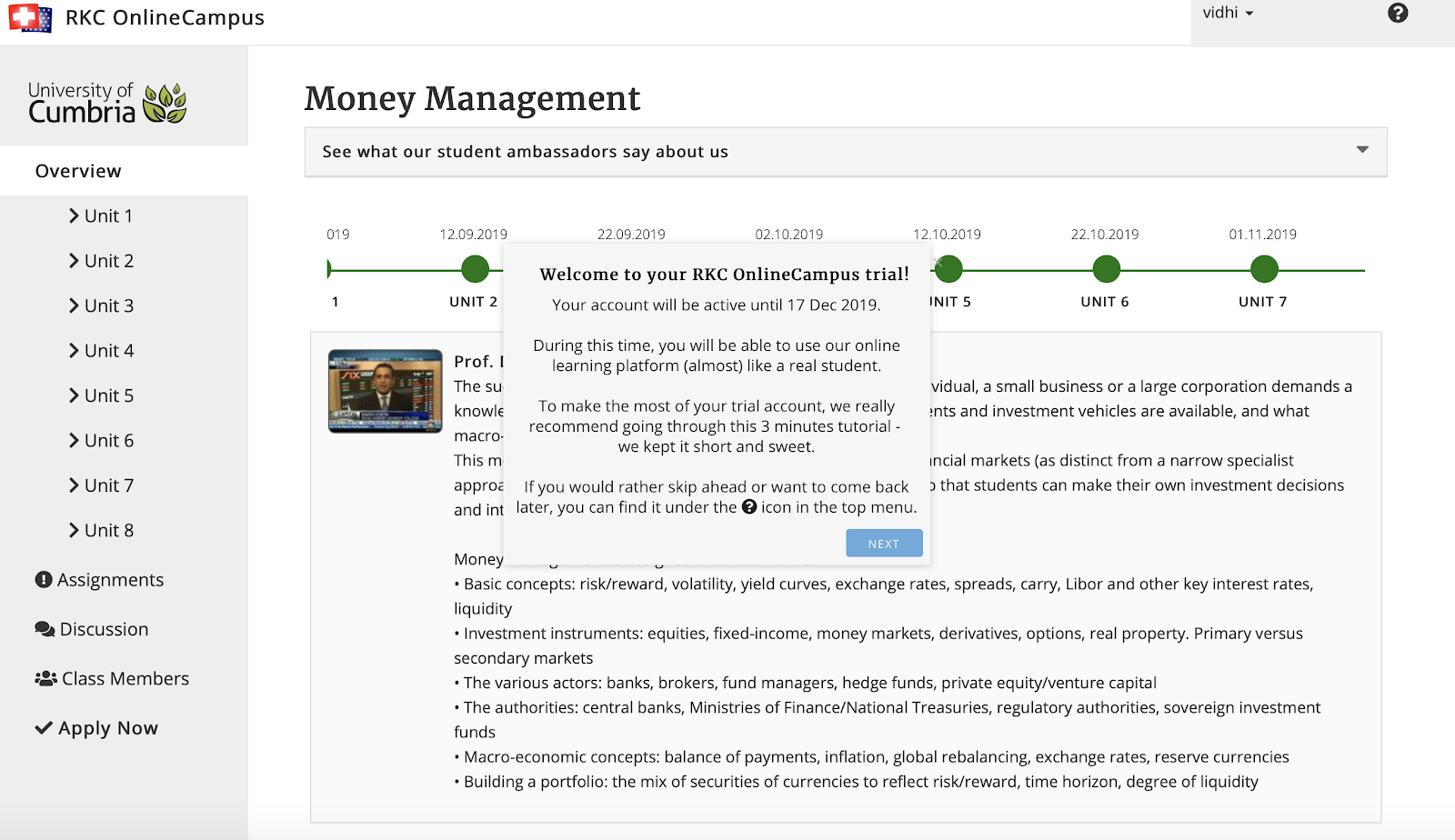Click the line 'Your account will be active until 17 Dec 2019.'
Image resolution: width=1455 pixels, height=840 pixels.
[x=717, y=305]
